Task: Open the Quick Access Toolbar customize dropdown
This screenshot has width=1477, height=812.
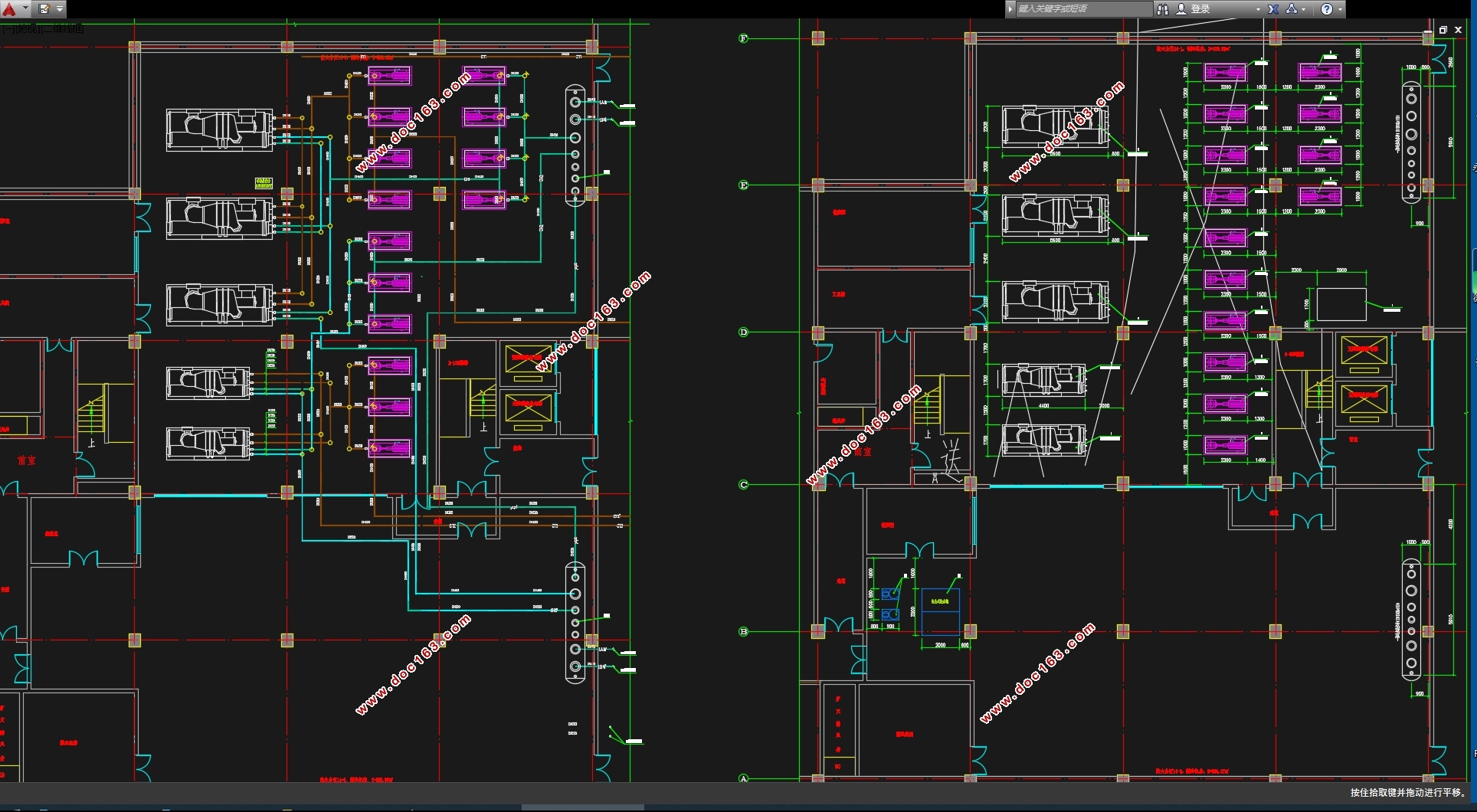Action: tap(60, 9)
